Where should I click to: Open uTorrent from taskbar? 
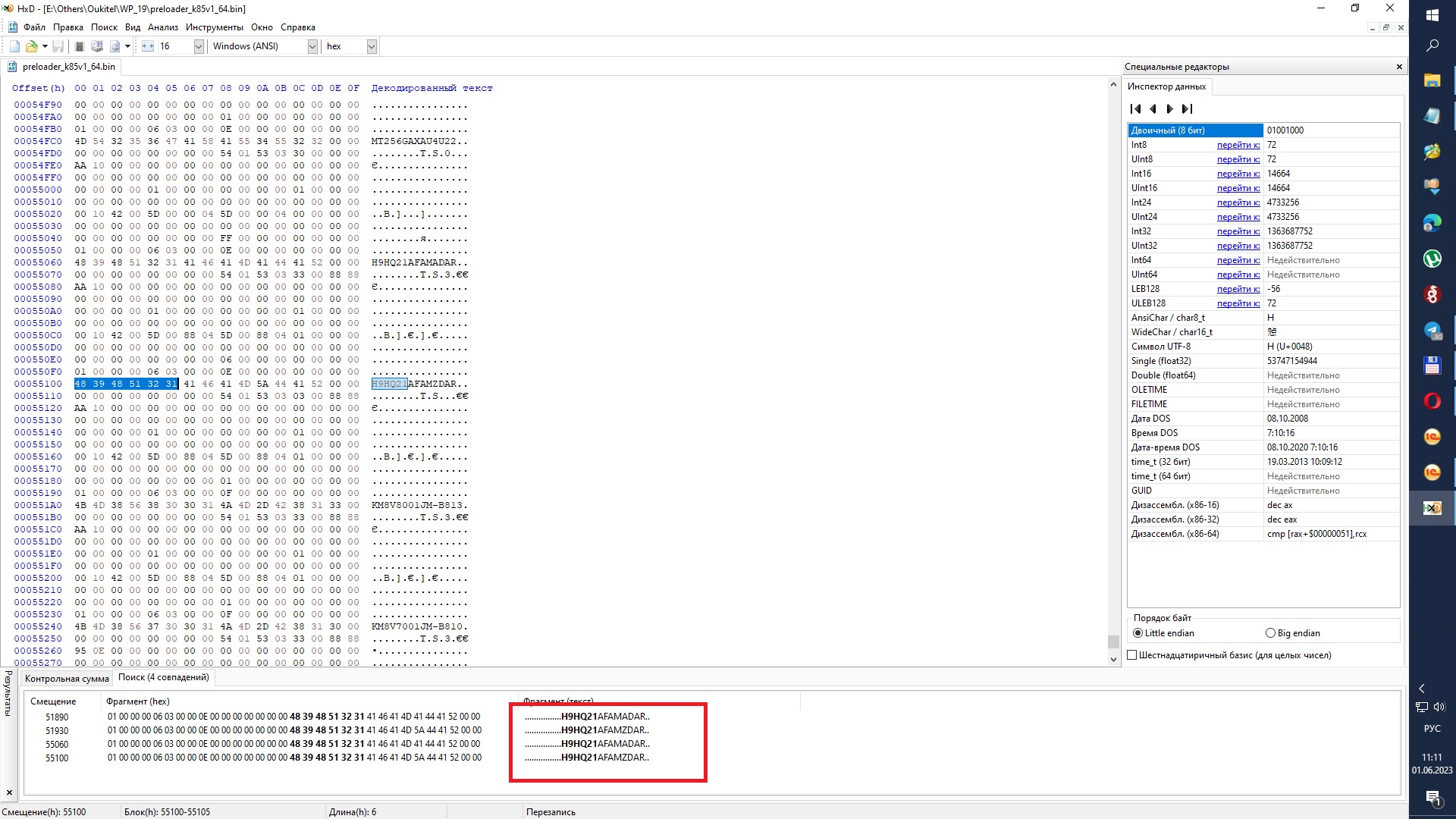pos(1432,259)
